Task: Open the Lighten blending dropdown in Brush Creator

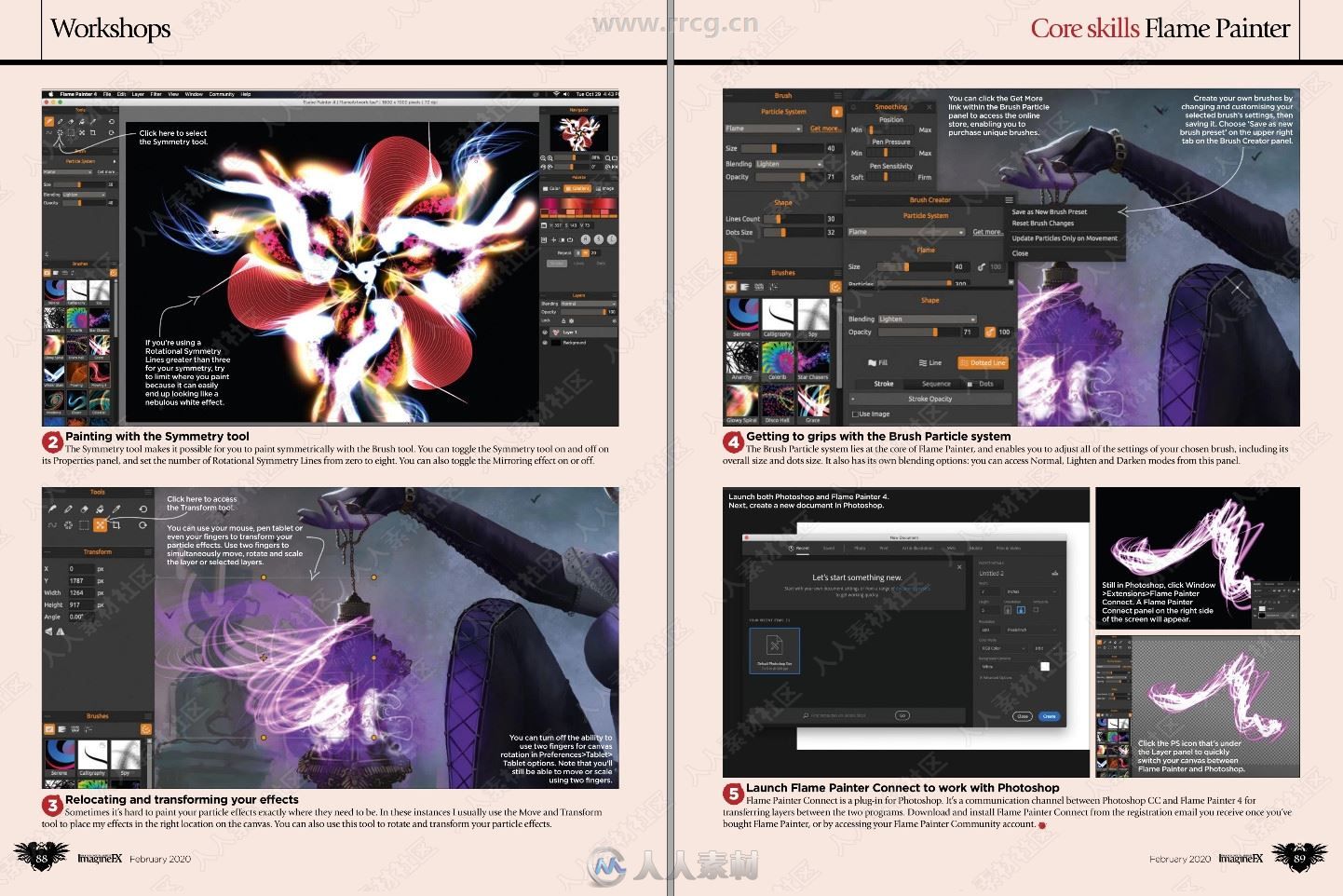Action: (x=928, y=319)
